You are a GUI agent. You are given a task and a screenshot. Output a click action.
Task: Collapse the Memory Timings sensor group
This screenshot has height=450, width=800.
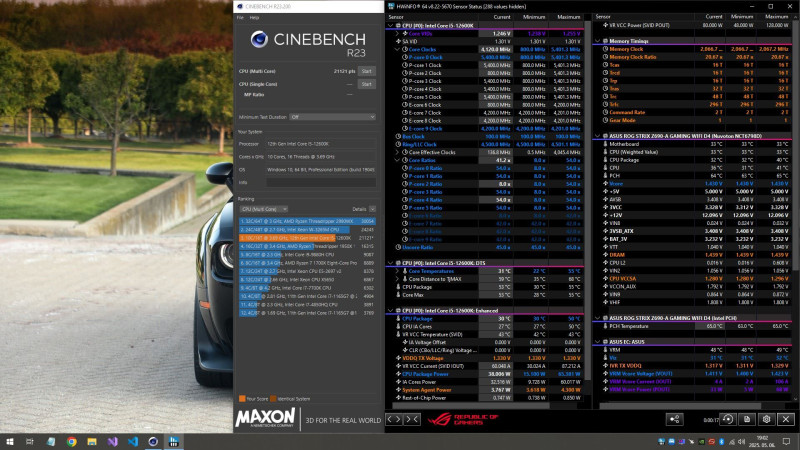coord(597,41)
